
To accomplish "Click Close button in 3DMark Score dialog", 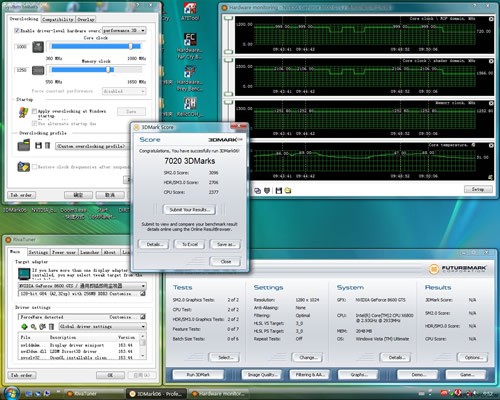I will 225,262.
